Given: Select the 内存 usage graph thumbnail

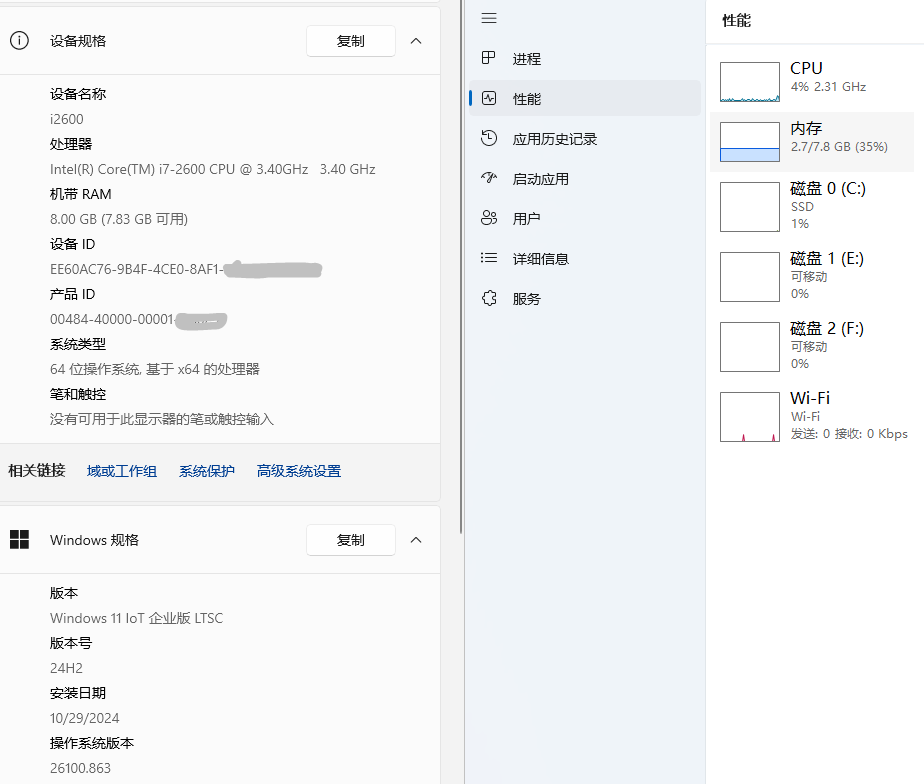Looking at the screenshot, I should [x=750, y=142].
